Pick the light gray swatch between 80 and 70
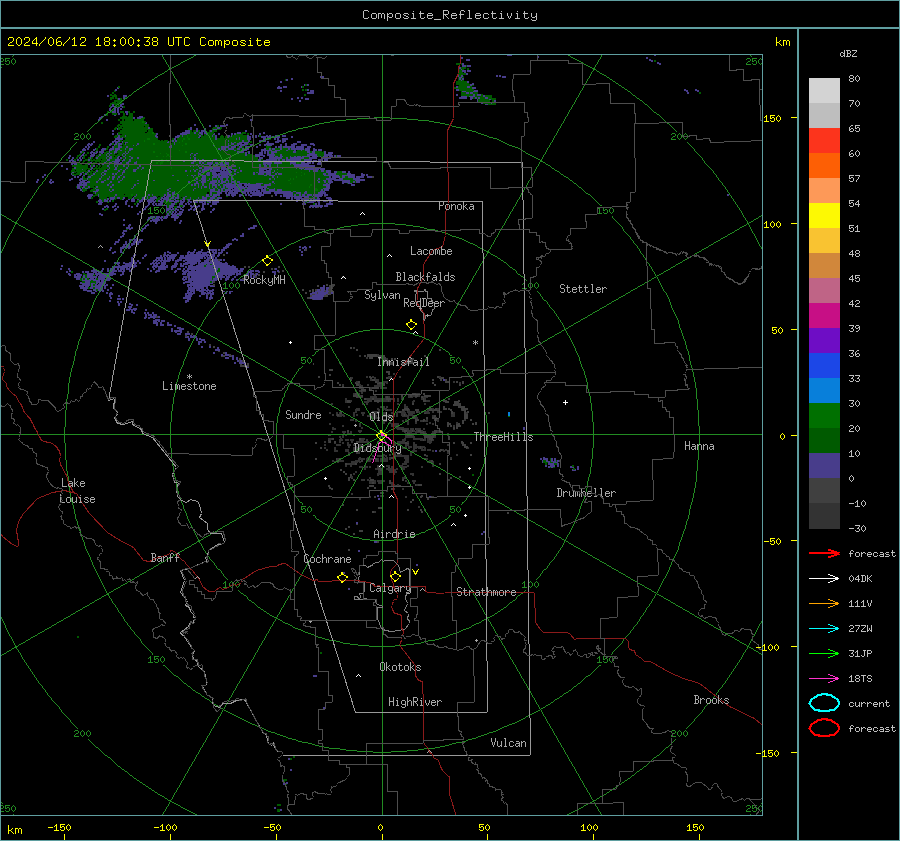This screenshot has width=900, height=841. 824,91
